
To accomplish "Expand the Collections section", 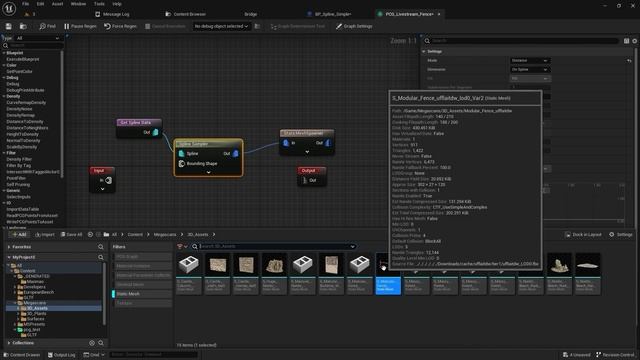I will click(x=9, y=343).
